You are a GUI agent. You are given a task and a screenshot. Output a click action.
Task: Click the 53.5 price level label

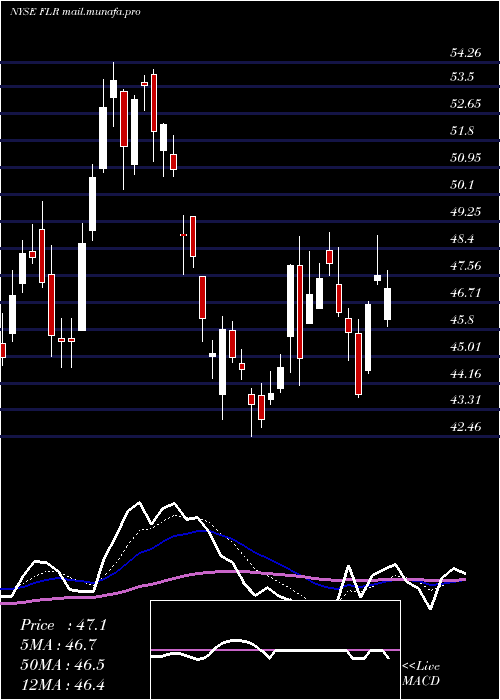click(462, 77)
